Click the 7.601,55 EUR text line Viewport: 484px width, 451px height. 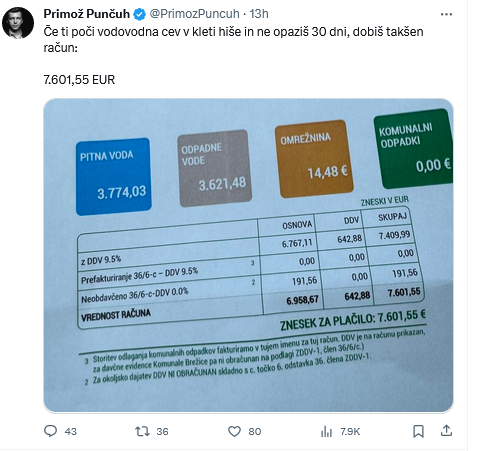coord(79,80)
